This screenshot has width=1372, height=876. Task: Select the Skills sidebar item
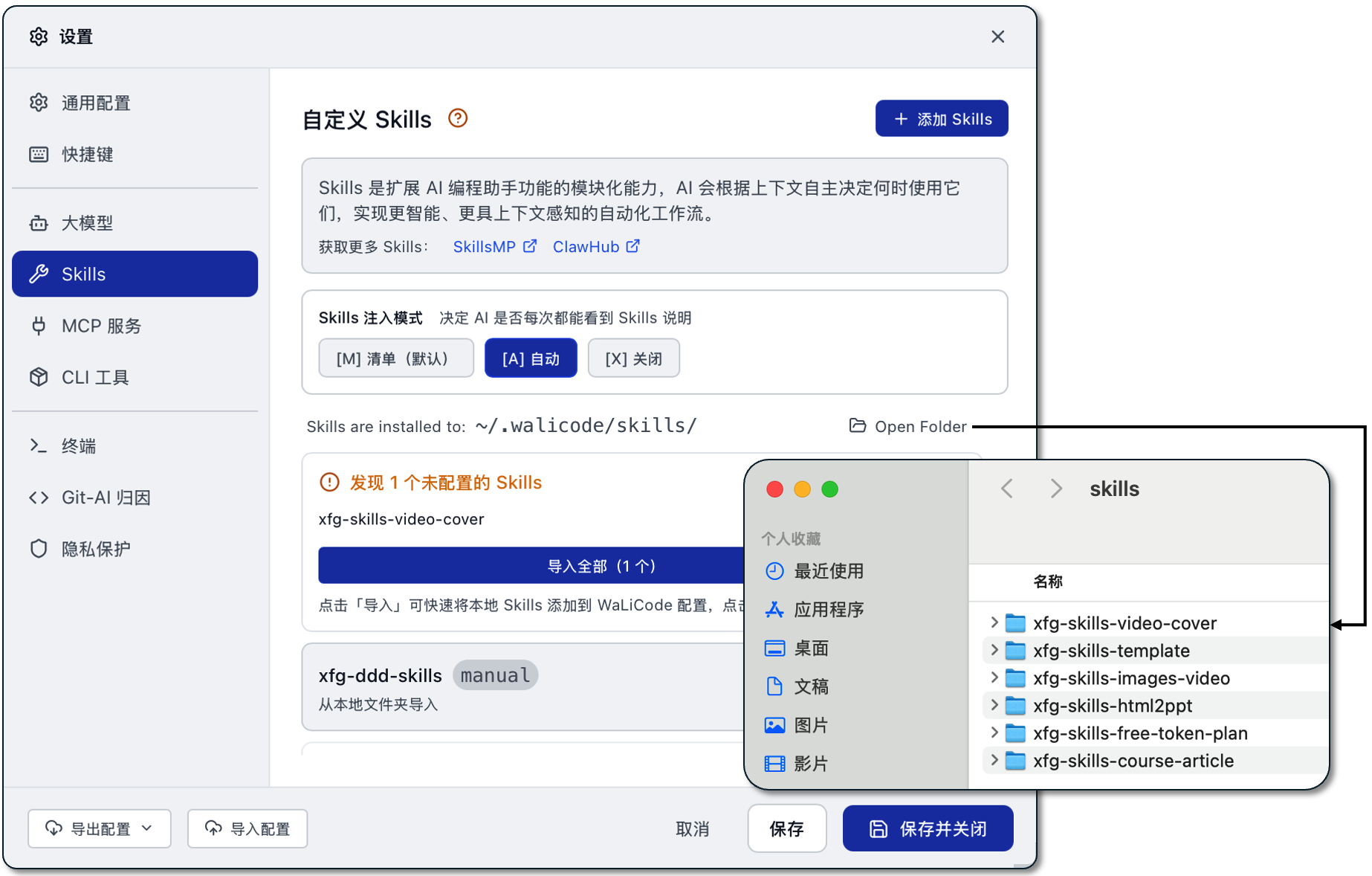(135, 274)
